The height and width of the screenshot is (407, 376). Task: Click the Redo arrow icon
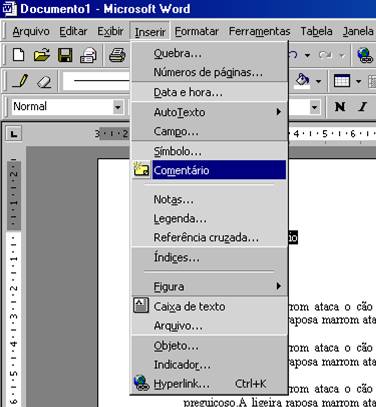tap(326, 55)
